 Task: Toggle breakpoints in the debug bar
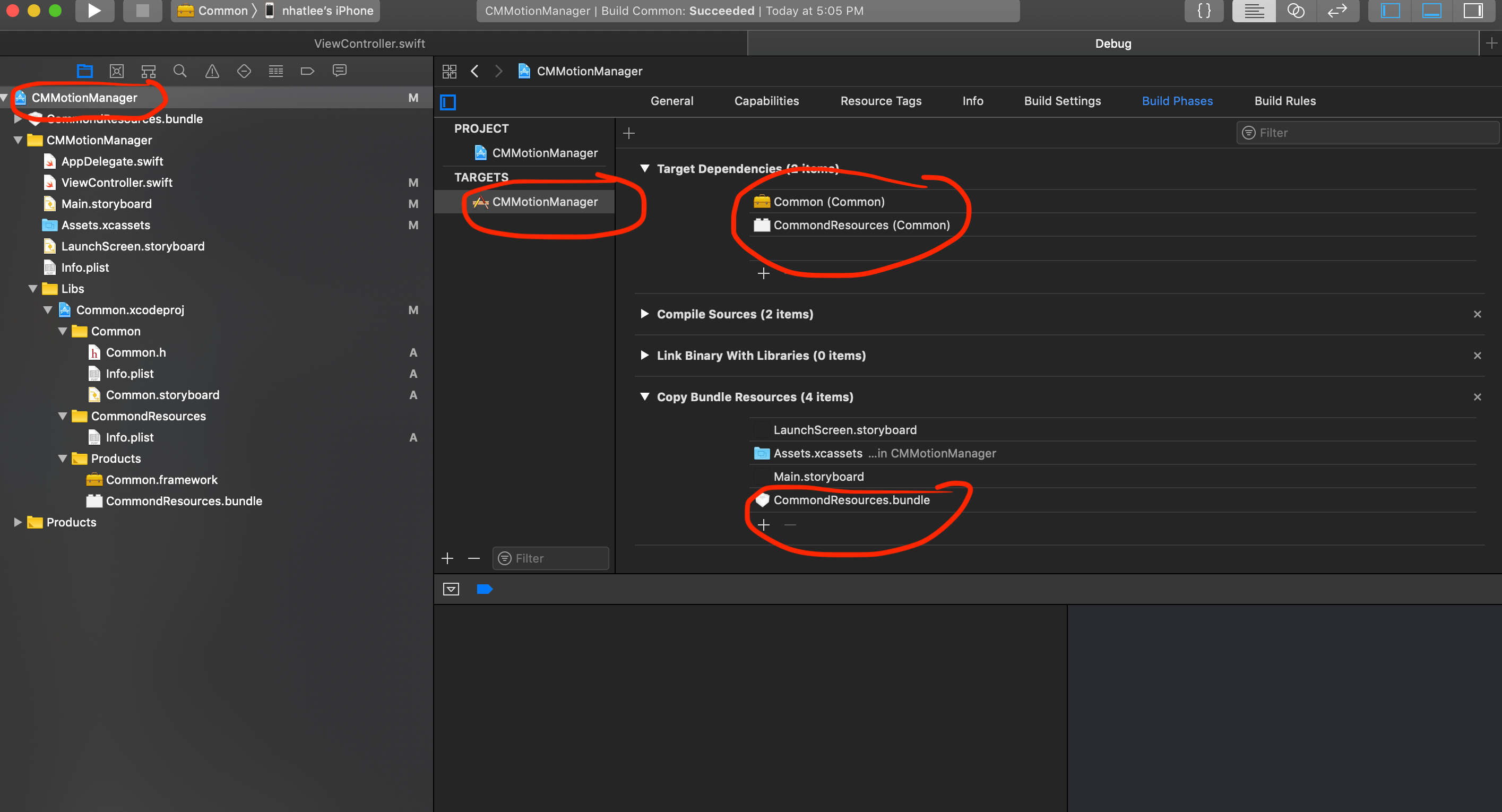(485, 589)
